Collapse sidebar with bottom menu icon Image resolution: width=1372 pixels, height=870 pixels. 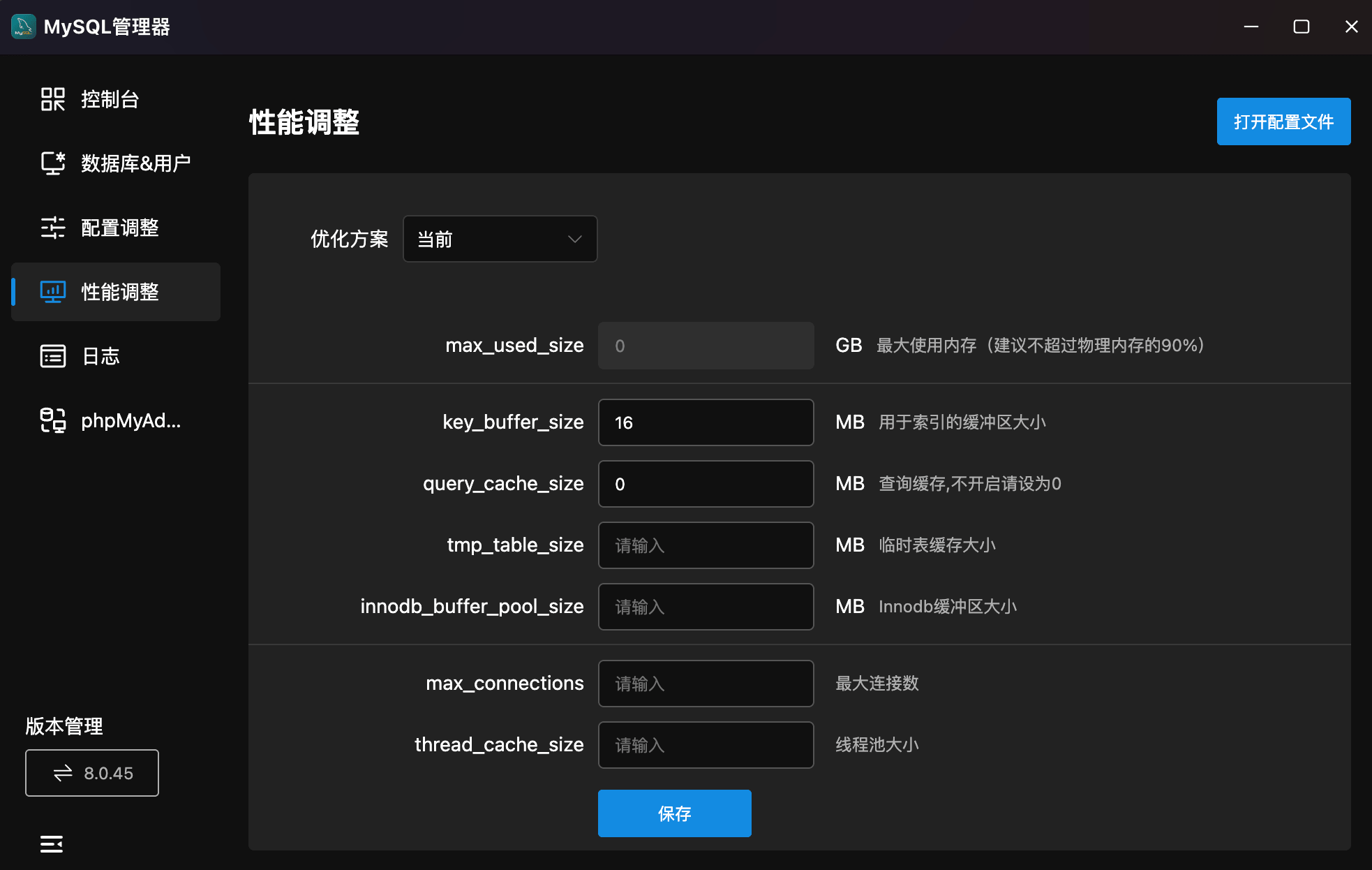[52, 844]
